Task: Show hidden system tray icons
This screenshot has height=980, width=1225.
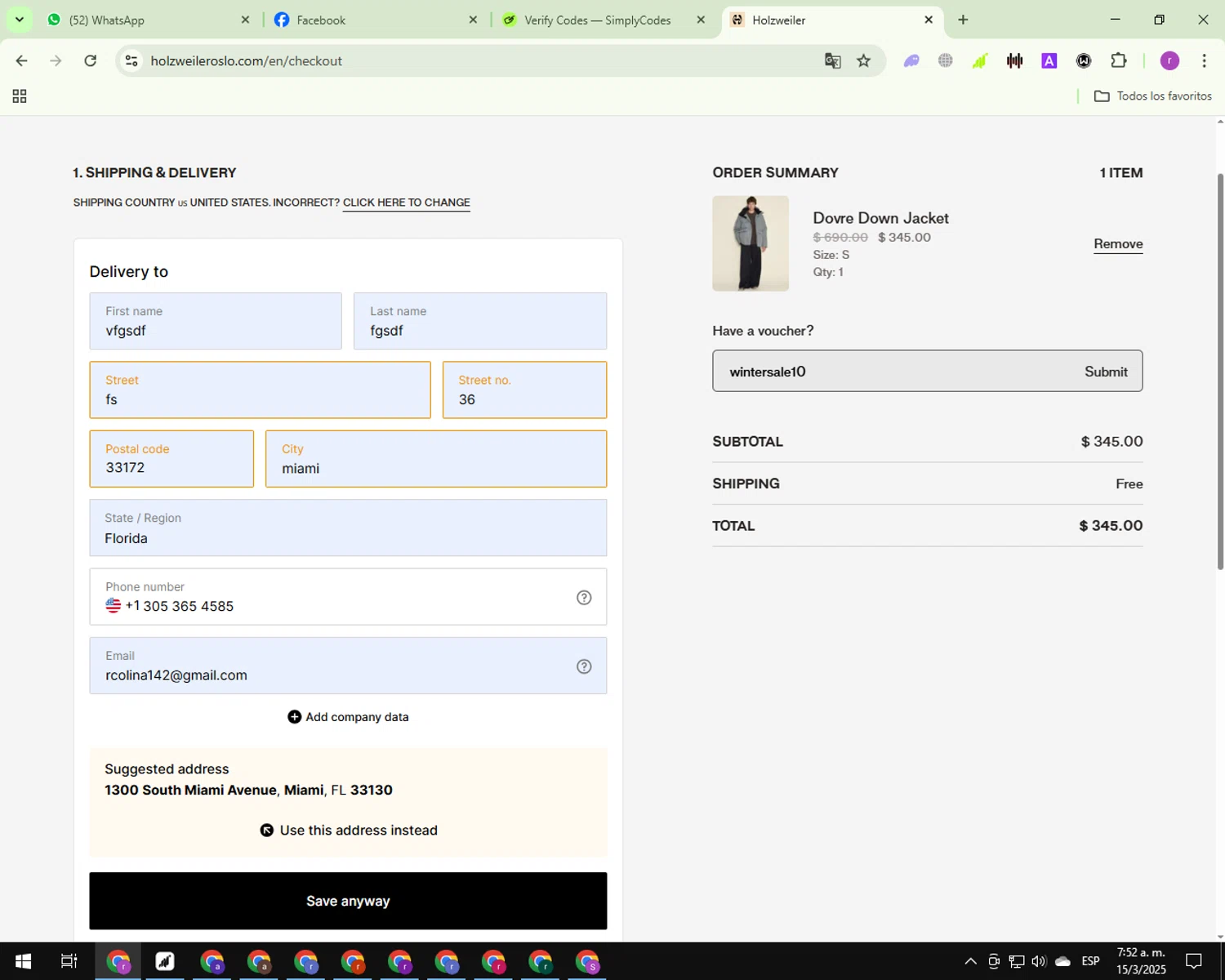Action: tap(970, 961)
